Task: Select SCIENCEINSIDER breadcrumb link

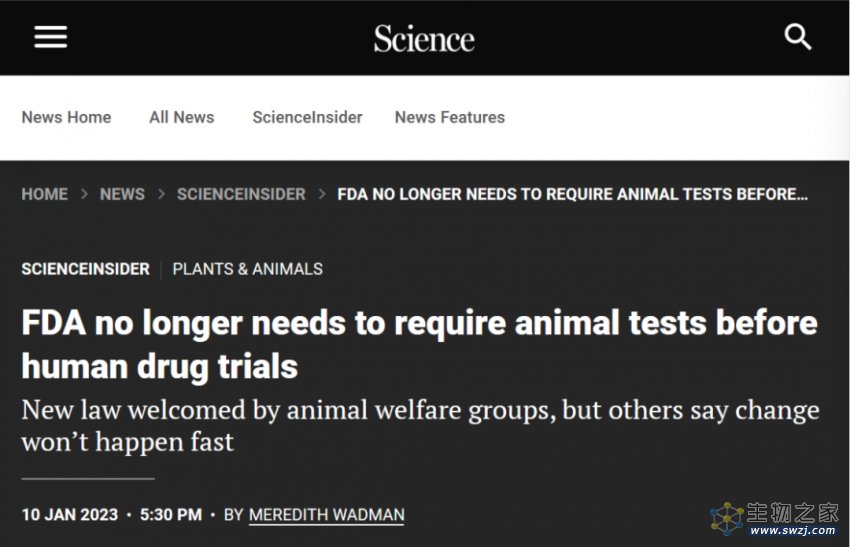Action: click(241, 194)
